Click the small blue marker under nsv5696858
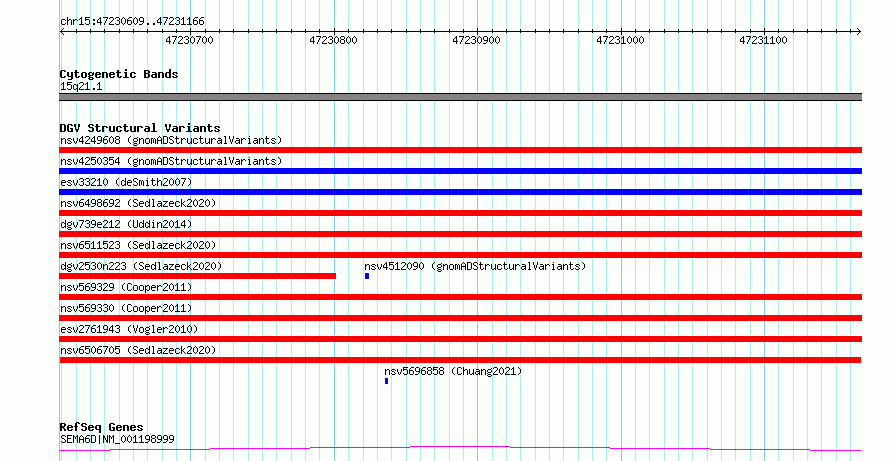 tap(387, 381)
